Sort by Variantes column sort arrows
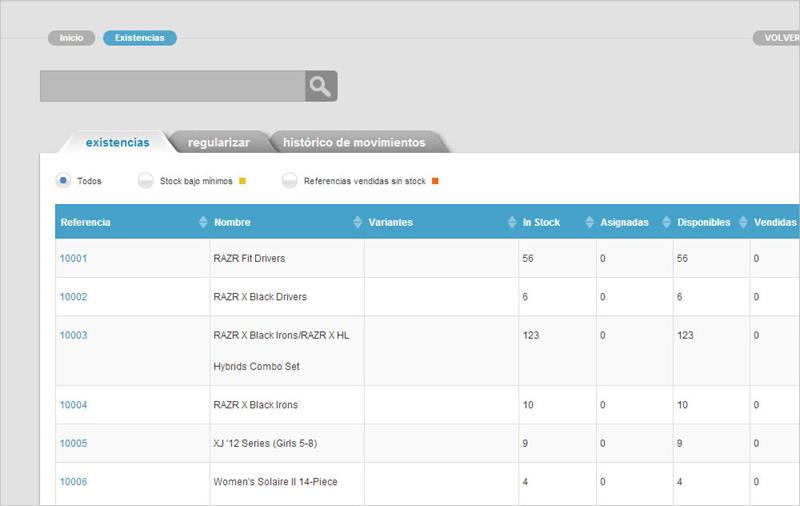 click(x=512, y=222)
